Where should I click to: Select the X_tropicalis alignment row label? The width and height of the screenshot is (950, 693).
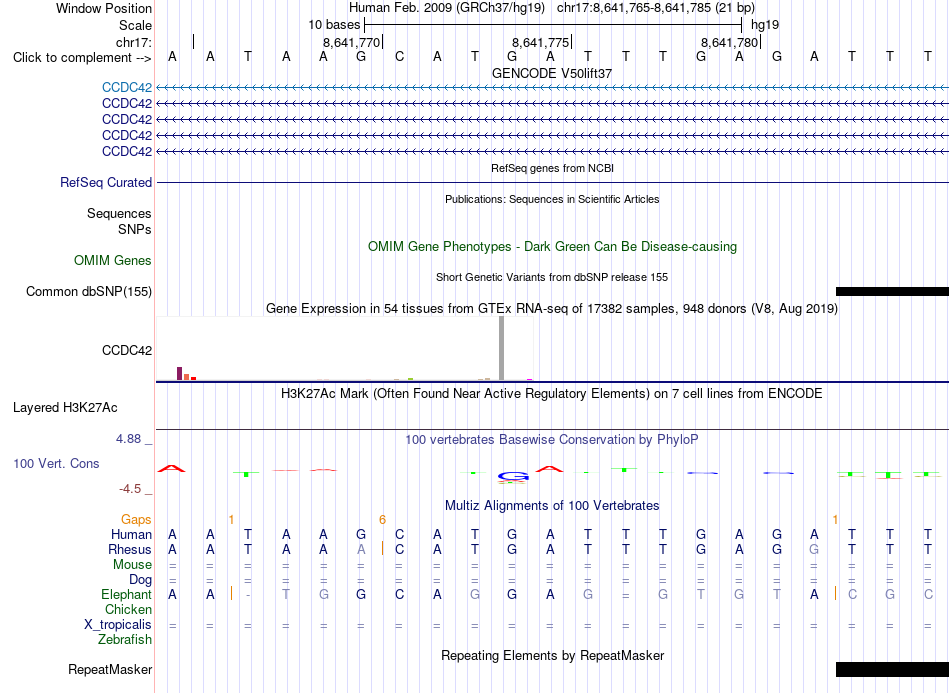pyautogui.click(x=118, y=625)
